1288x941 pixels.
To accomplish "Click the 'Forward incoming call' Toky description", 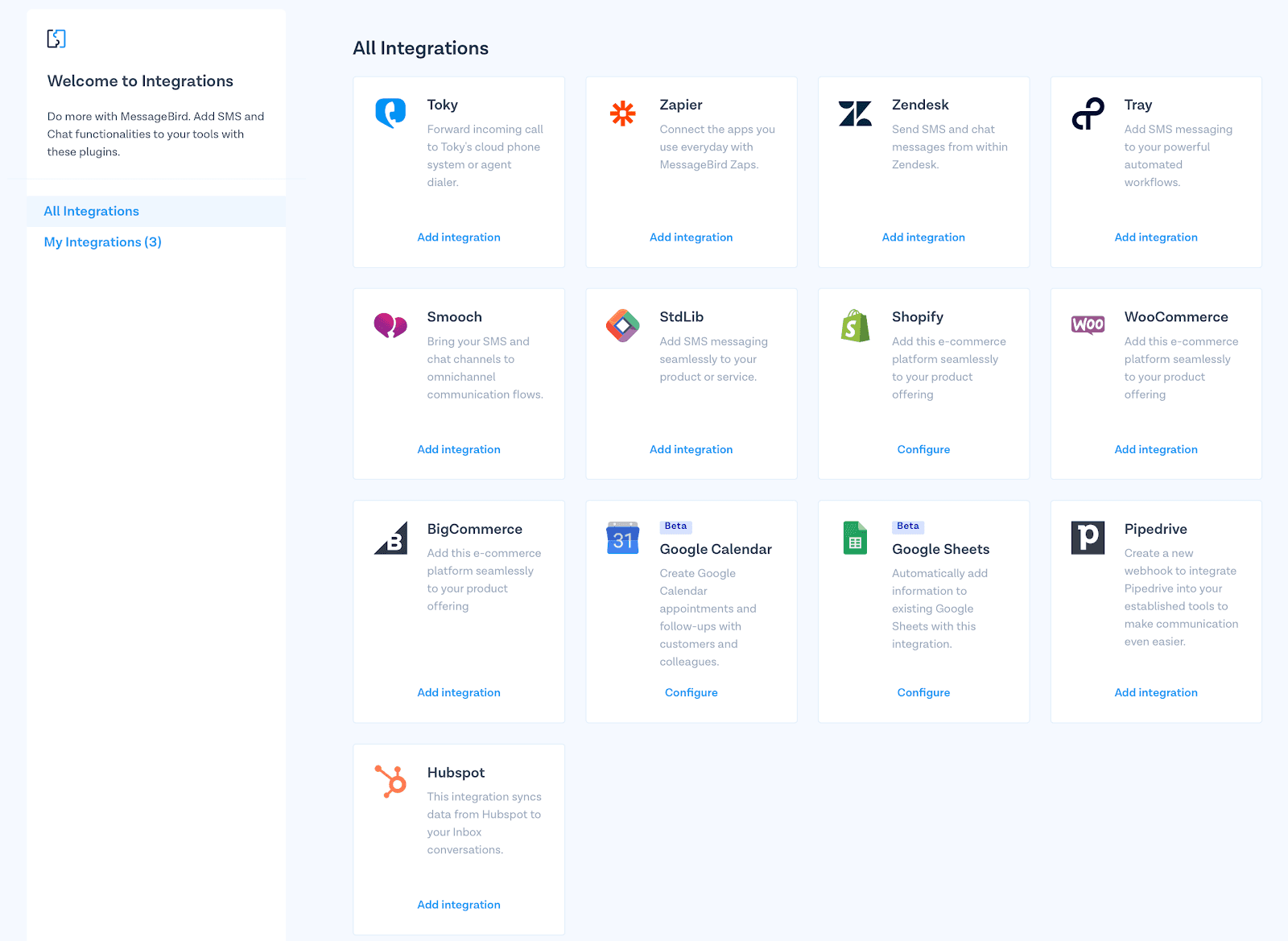I will 485,155.
